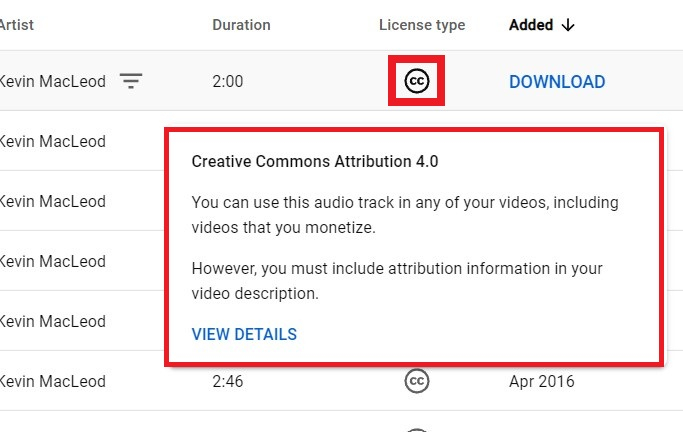
Task: Open the filter icon next to Kevin MacLeod
Action: (x=131, y=81)
